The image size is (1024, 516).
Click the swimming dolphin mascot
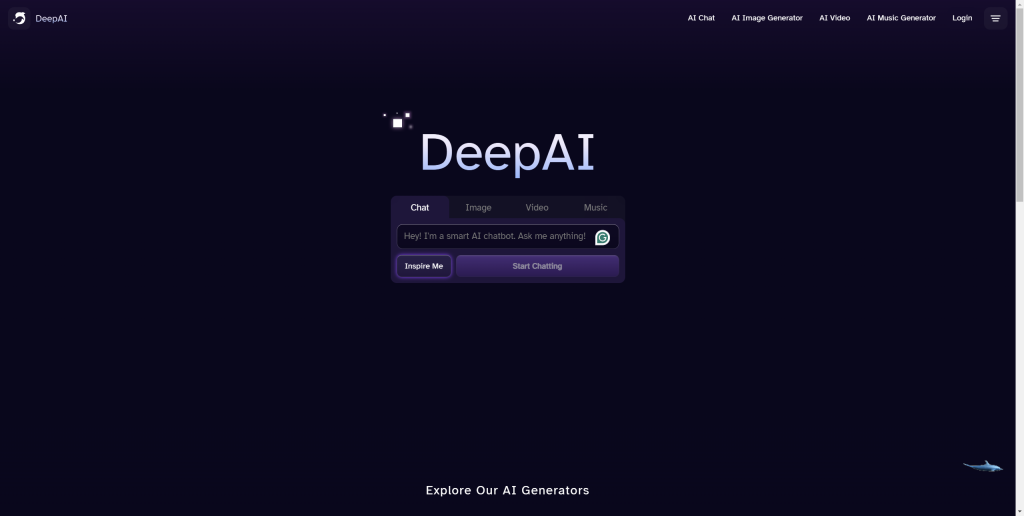983,466
